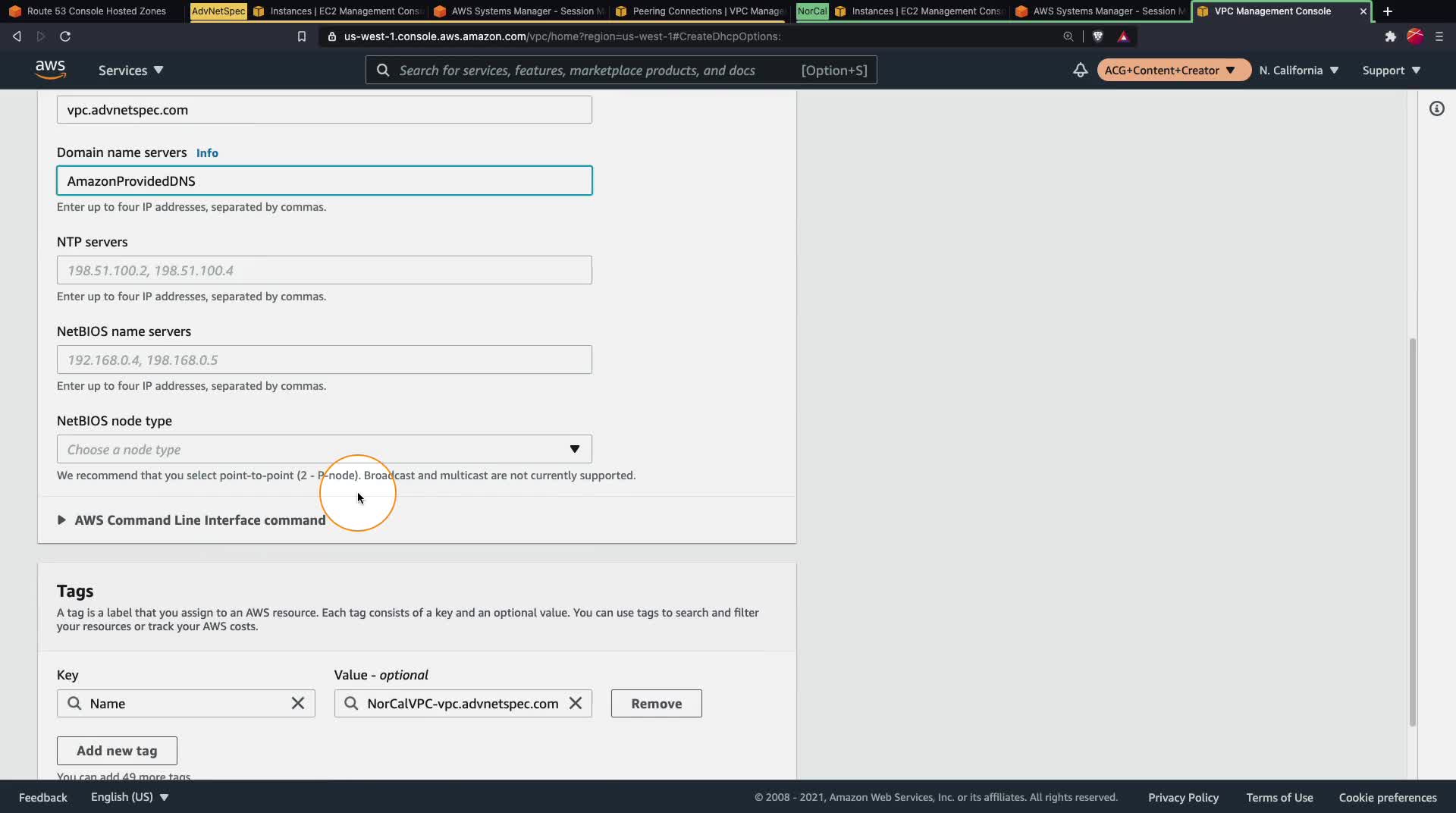Open the info panel icon on right edge
Viewport: 1456px width, 813px height.
pos(1437,108)
